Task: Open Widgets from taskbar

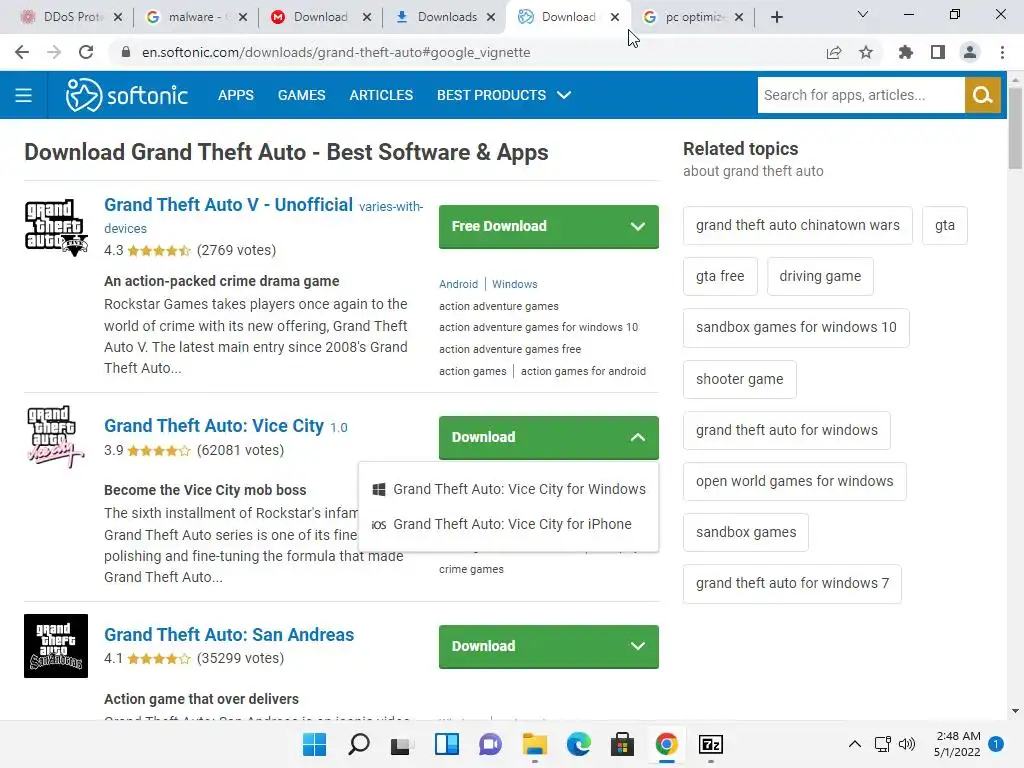Action: coord(447,744)
